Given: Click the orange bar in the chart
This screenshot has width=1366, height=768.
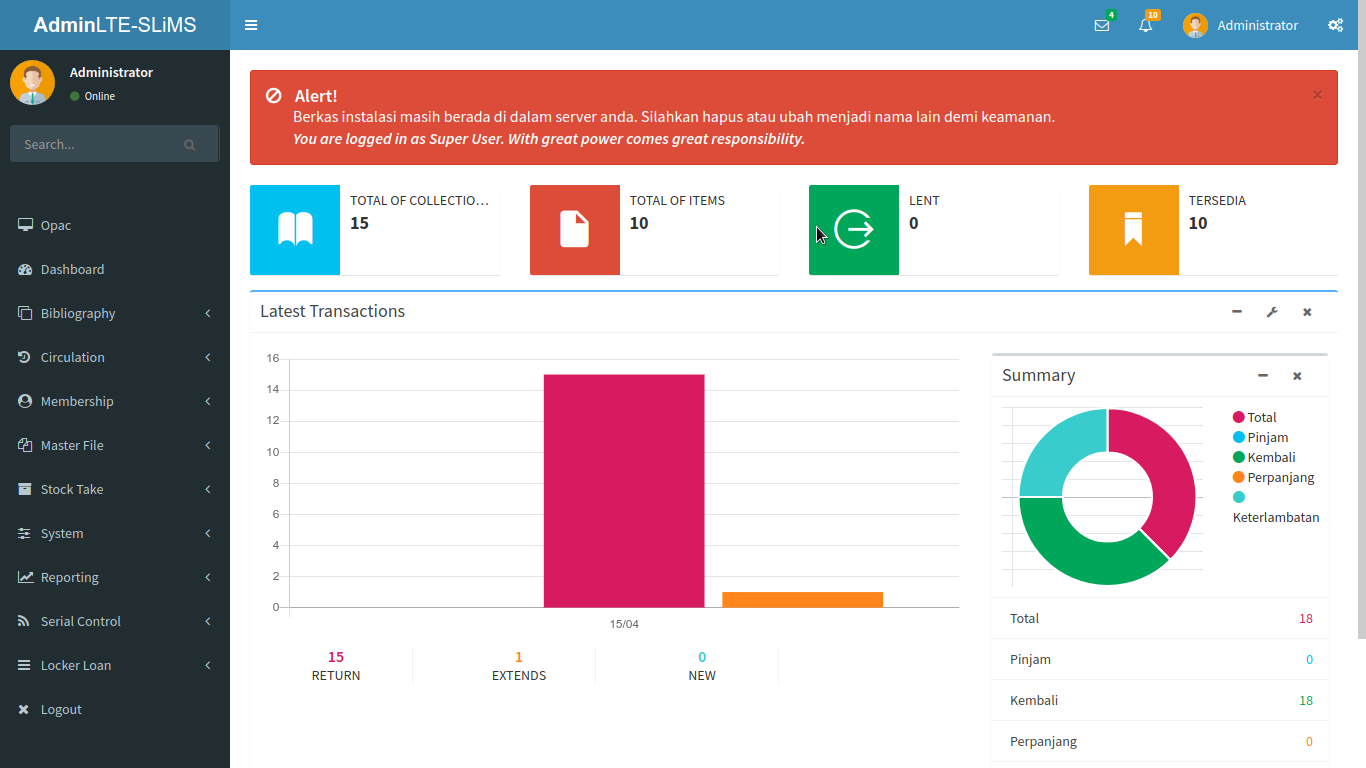Looking at the screenshot, I should click(802, 599).
